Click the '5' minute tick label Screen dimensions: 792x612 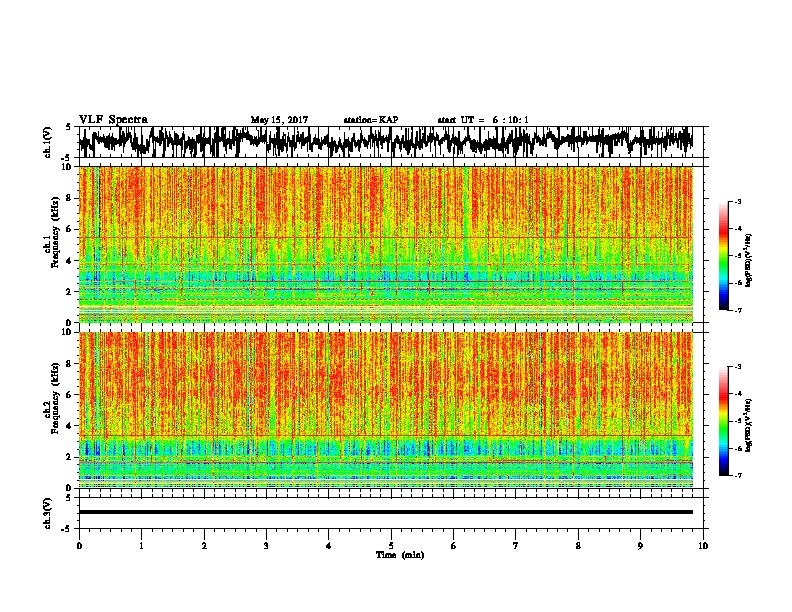tap(391, 546)
